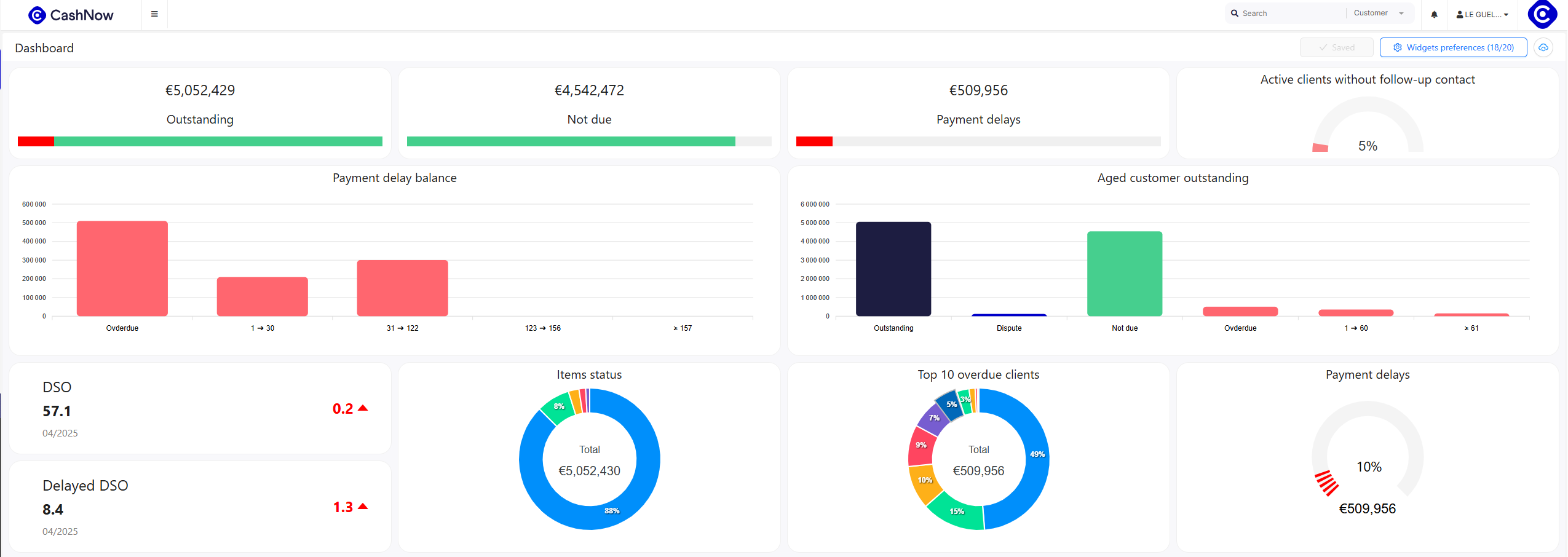Click the 5% dark blue segment in Top 10 clients
This screenshot has width=1568, height=557.
click(951, 405)
